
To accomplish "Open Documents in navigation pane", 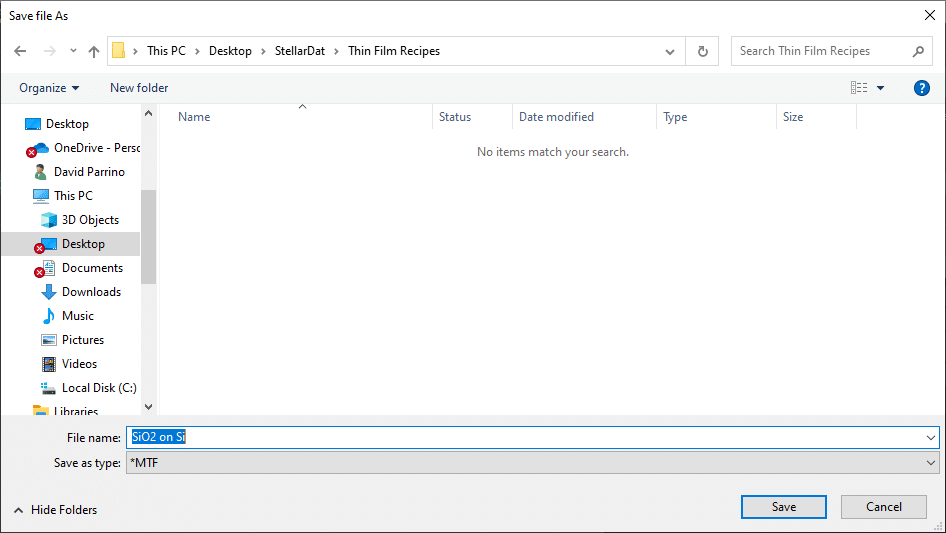I will click(x=92, y=268).
